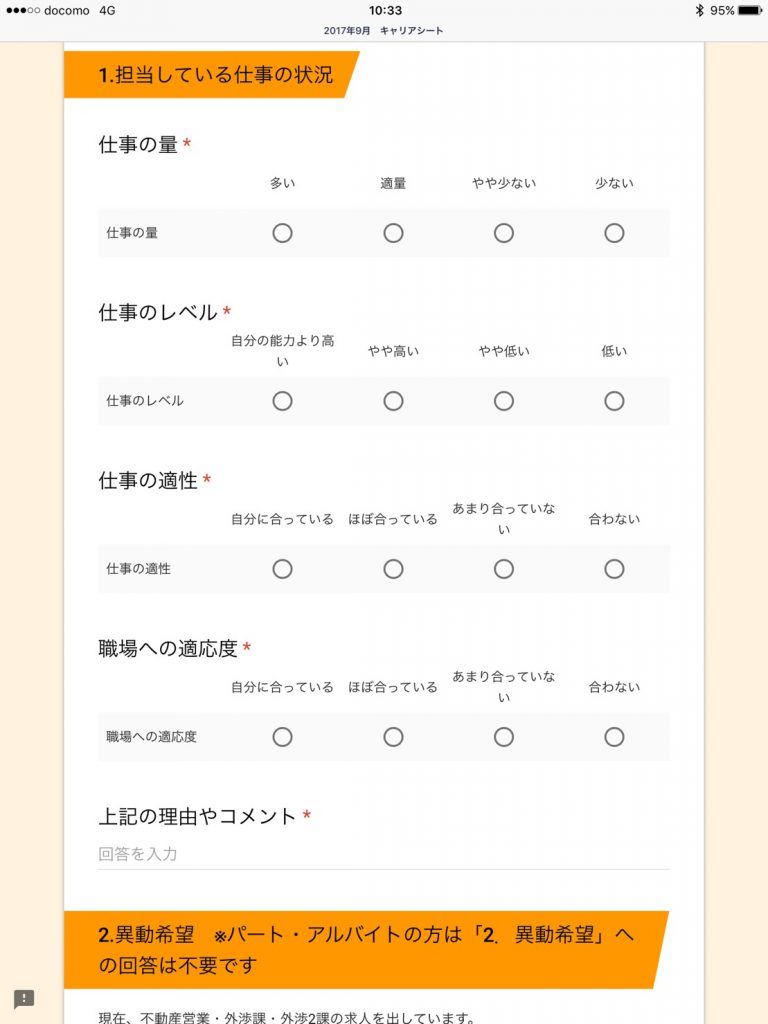Viewport: 768px width, 1024px height.
Task: Select 多い for 仕事の量
Action: tap(282, 233)
